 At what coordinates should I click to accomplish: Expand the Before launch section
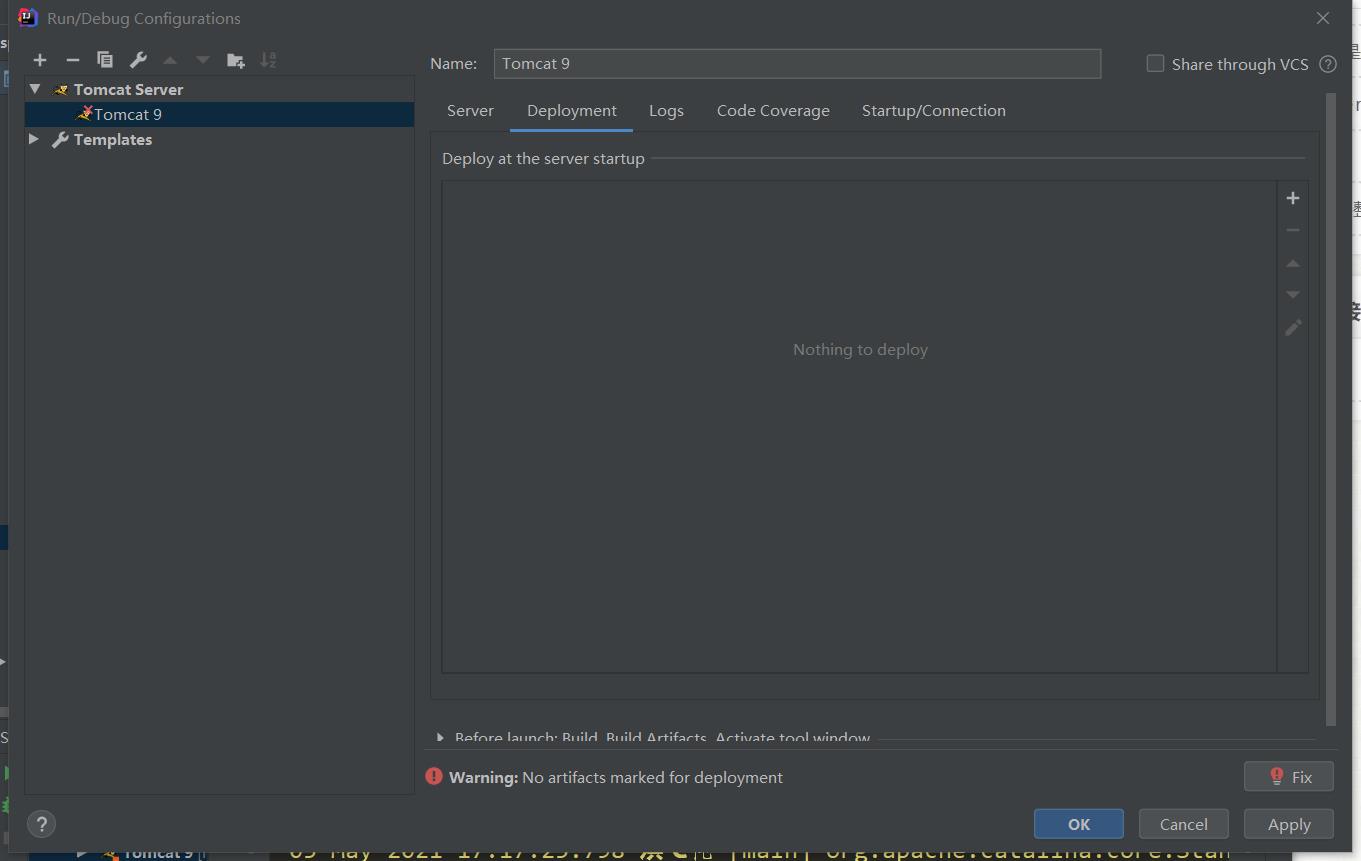440,738
